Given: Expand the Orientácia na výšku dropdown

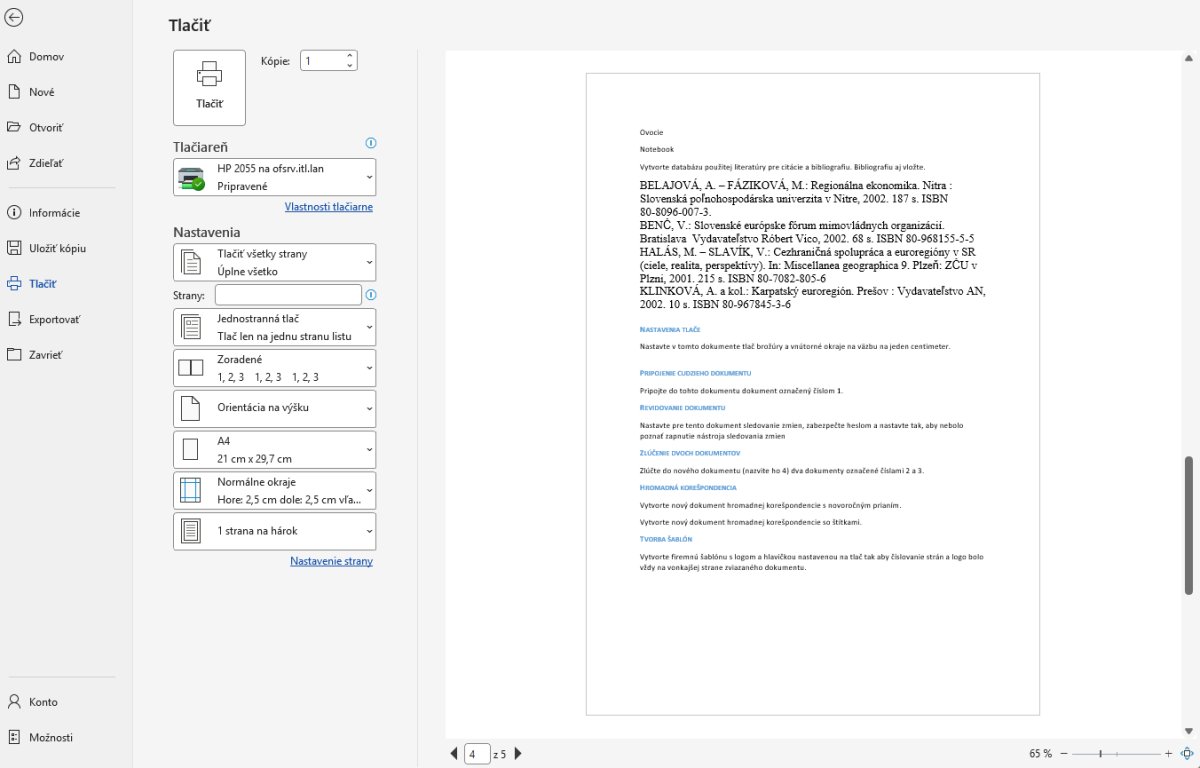Looking at the screenshot, I should pos(275,408).
